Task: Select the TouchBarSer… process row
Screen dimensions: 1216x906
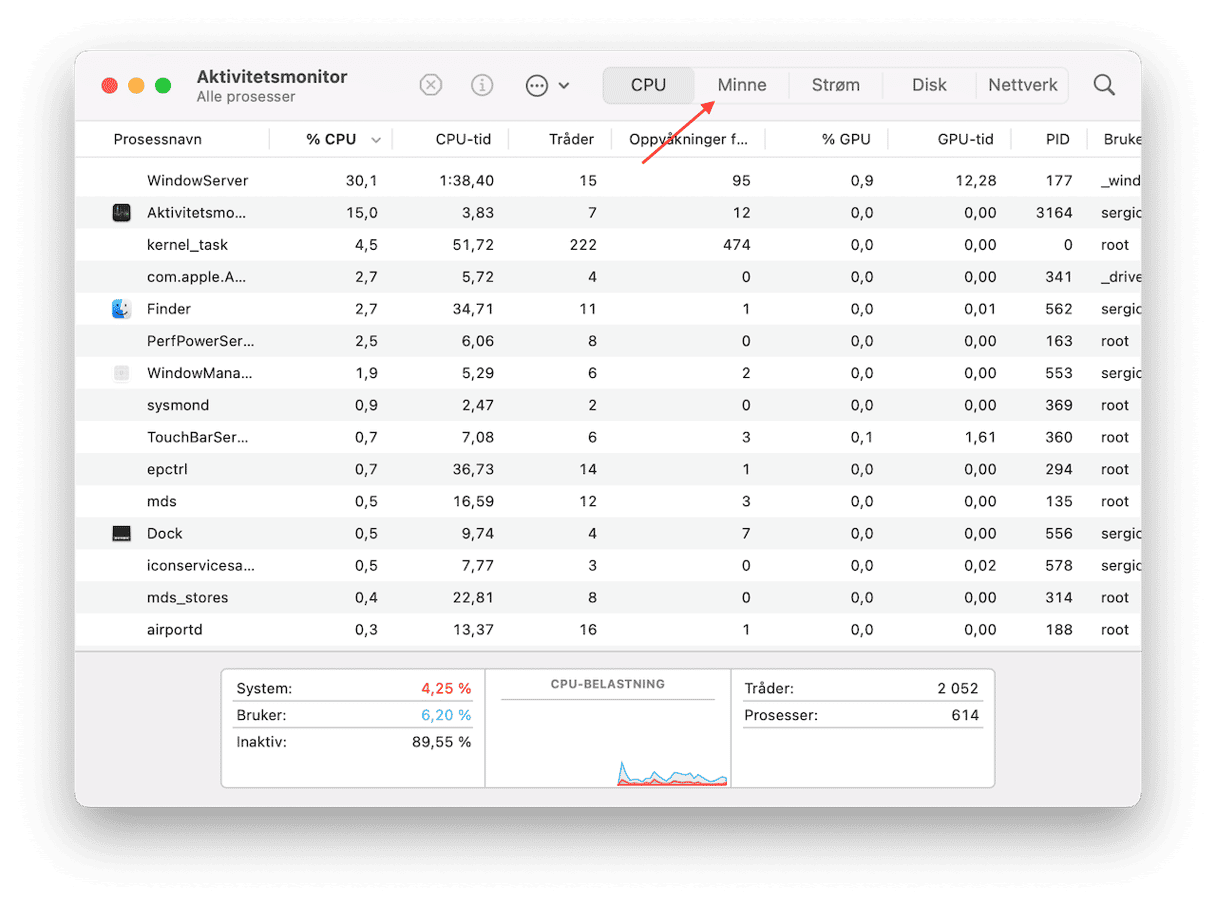Action: [608, 437]
